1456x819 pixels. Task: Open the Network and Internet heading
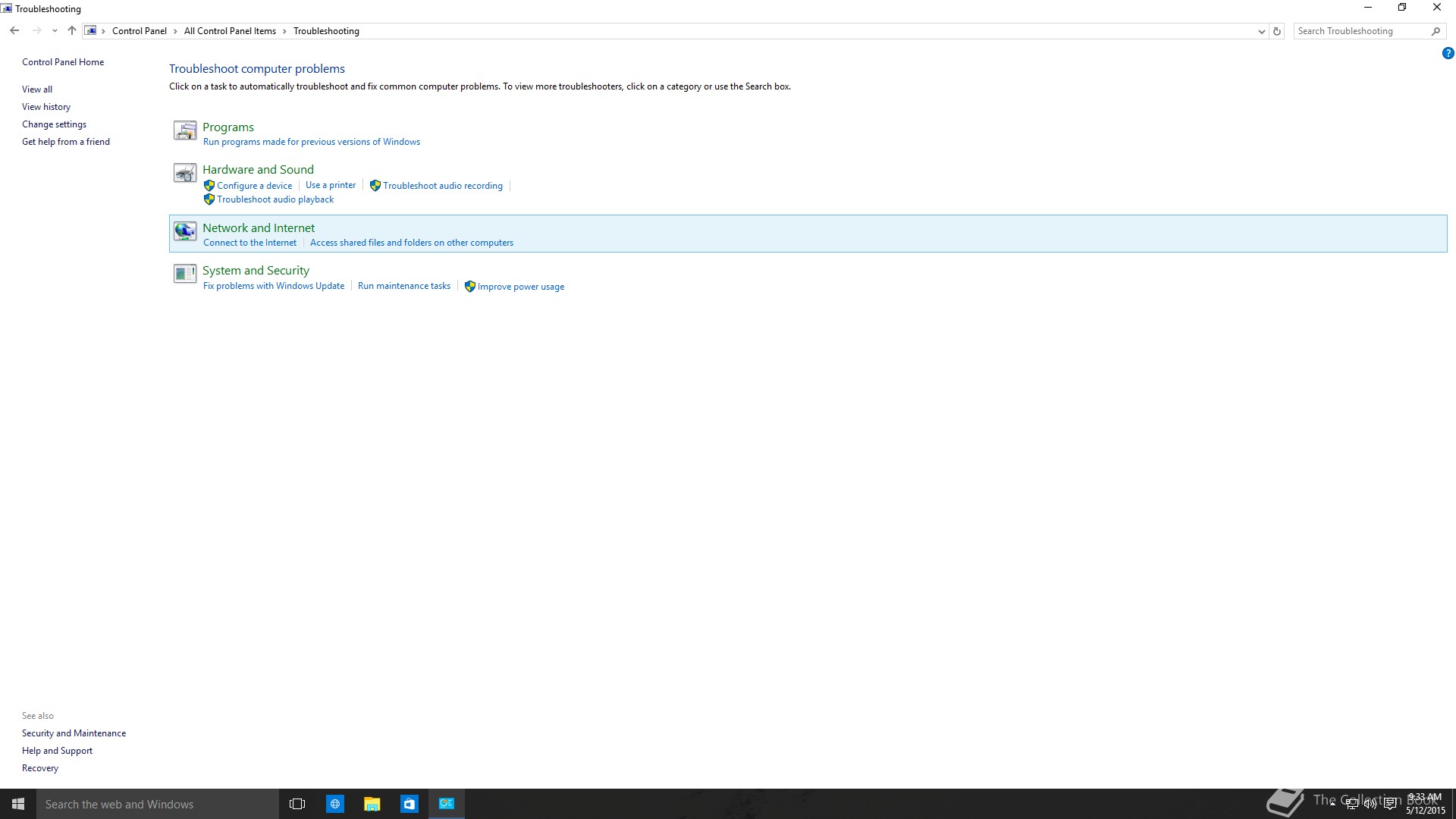click(x=259, y=228)
